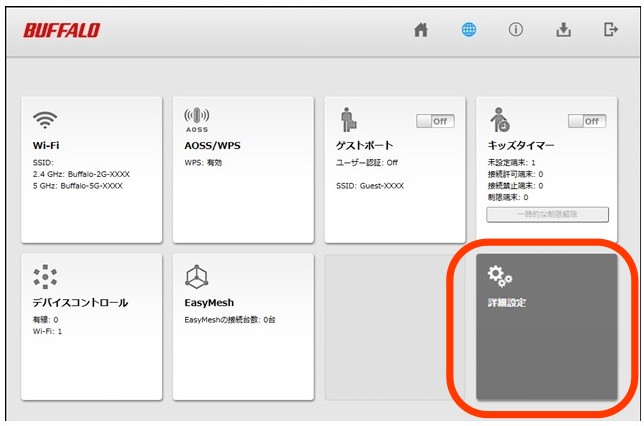644x426 pixels.
Task: Click the BUFFALO logo
Action: tap(62, 30)
